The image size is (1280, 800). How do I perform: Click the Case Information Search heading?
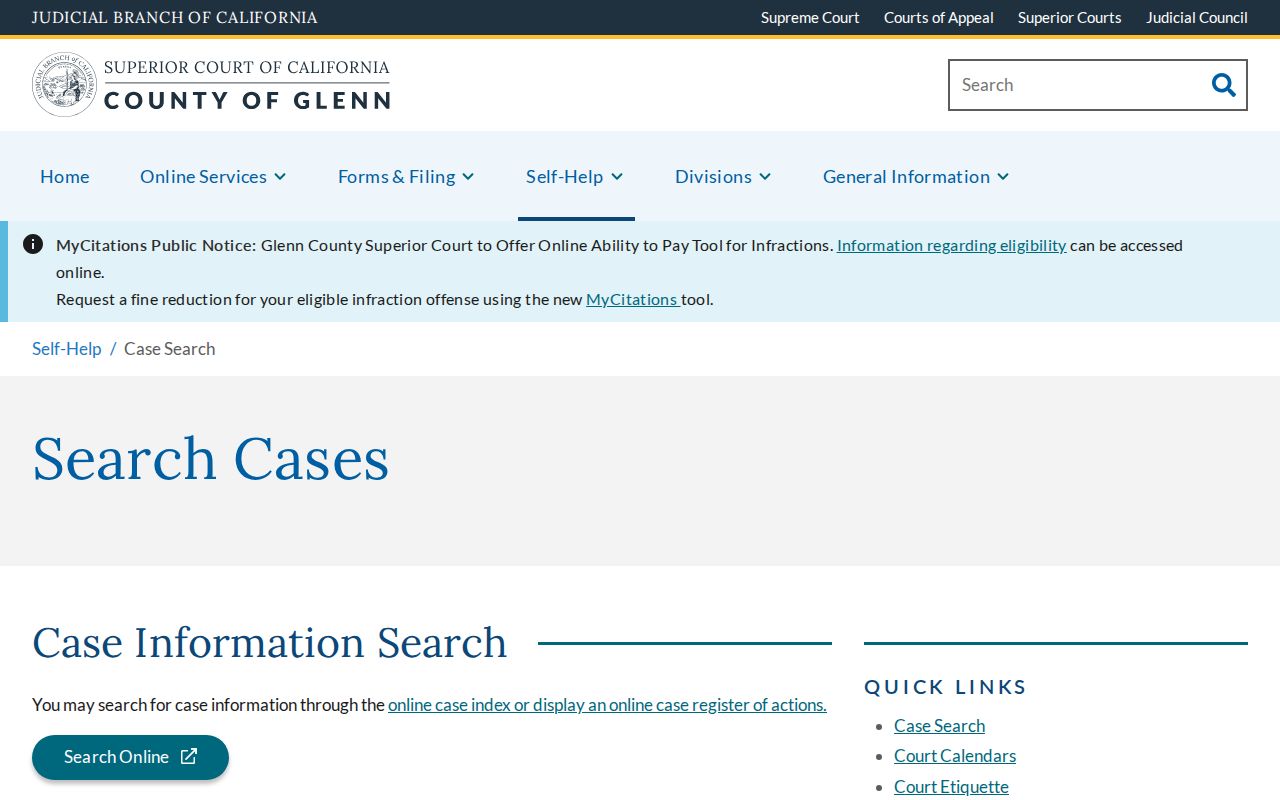pos(270,642)
